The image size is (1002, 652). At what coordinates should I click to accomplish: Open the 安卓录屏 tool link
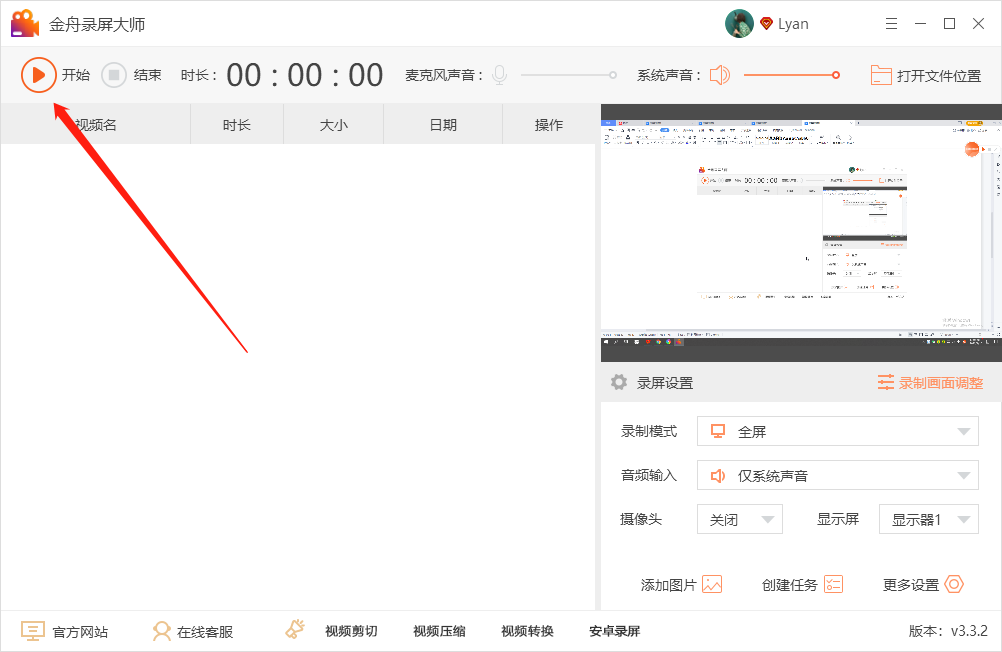click(615, 631)
